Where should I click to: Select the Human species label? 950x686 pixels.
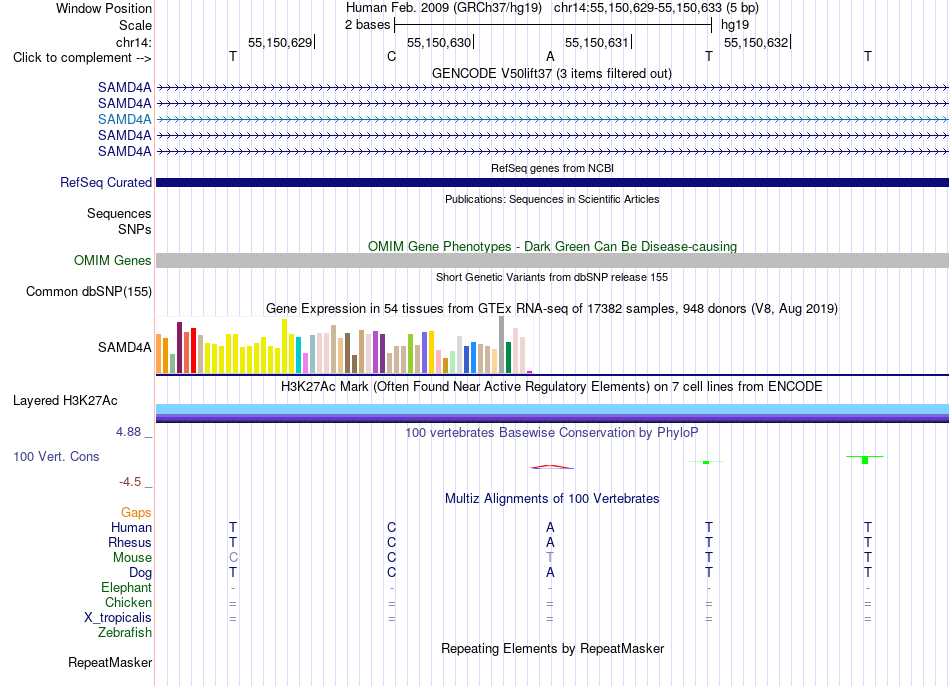131,528
